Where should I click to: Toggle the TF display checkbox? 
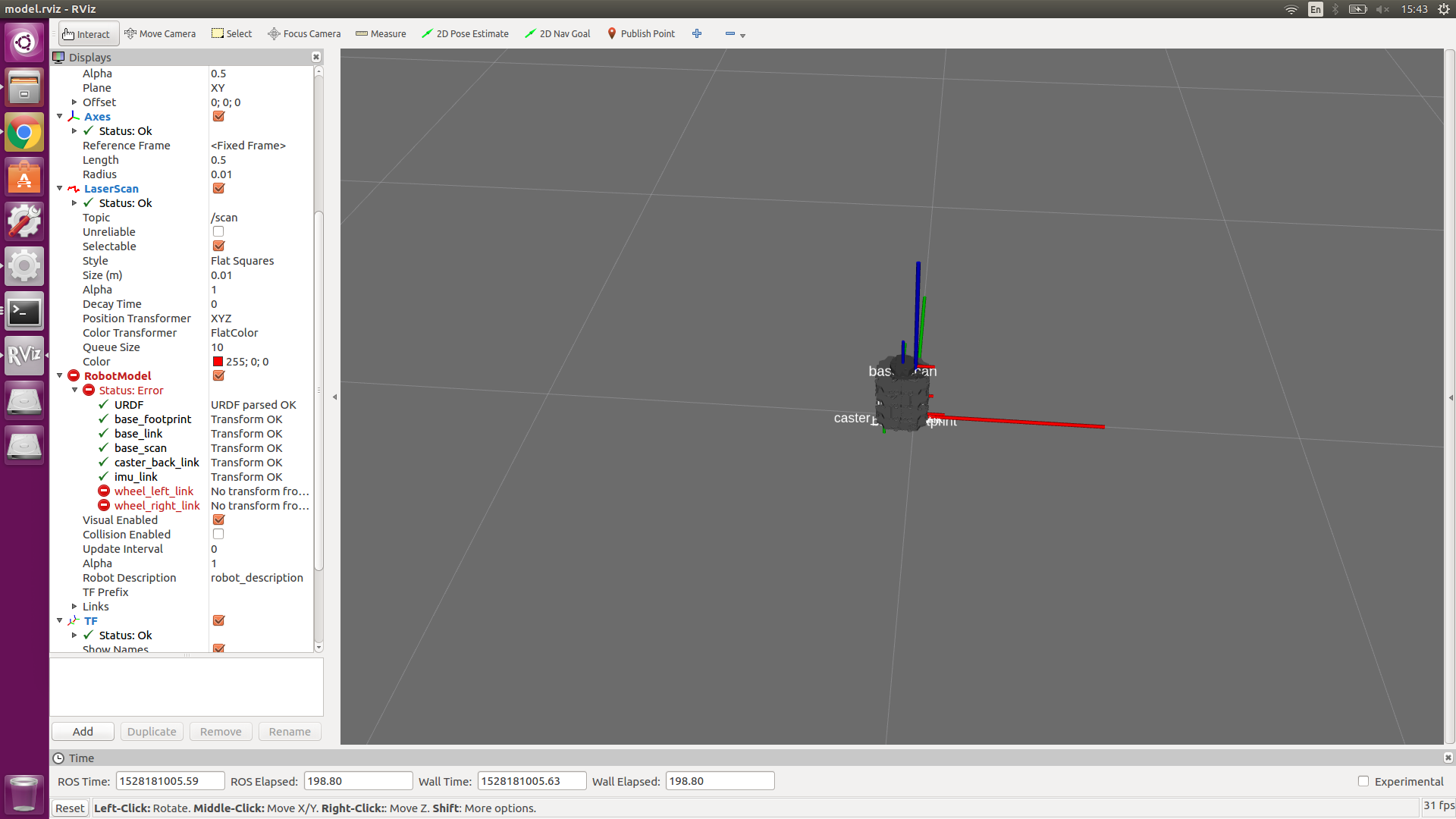tap(218, 621)
